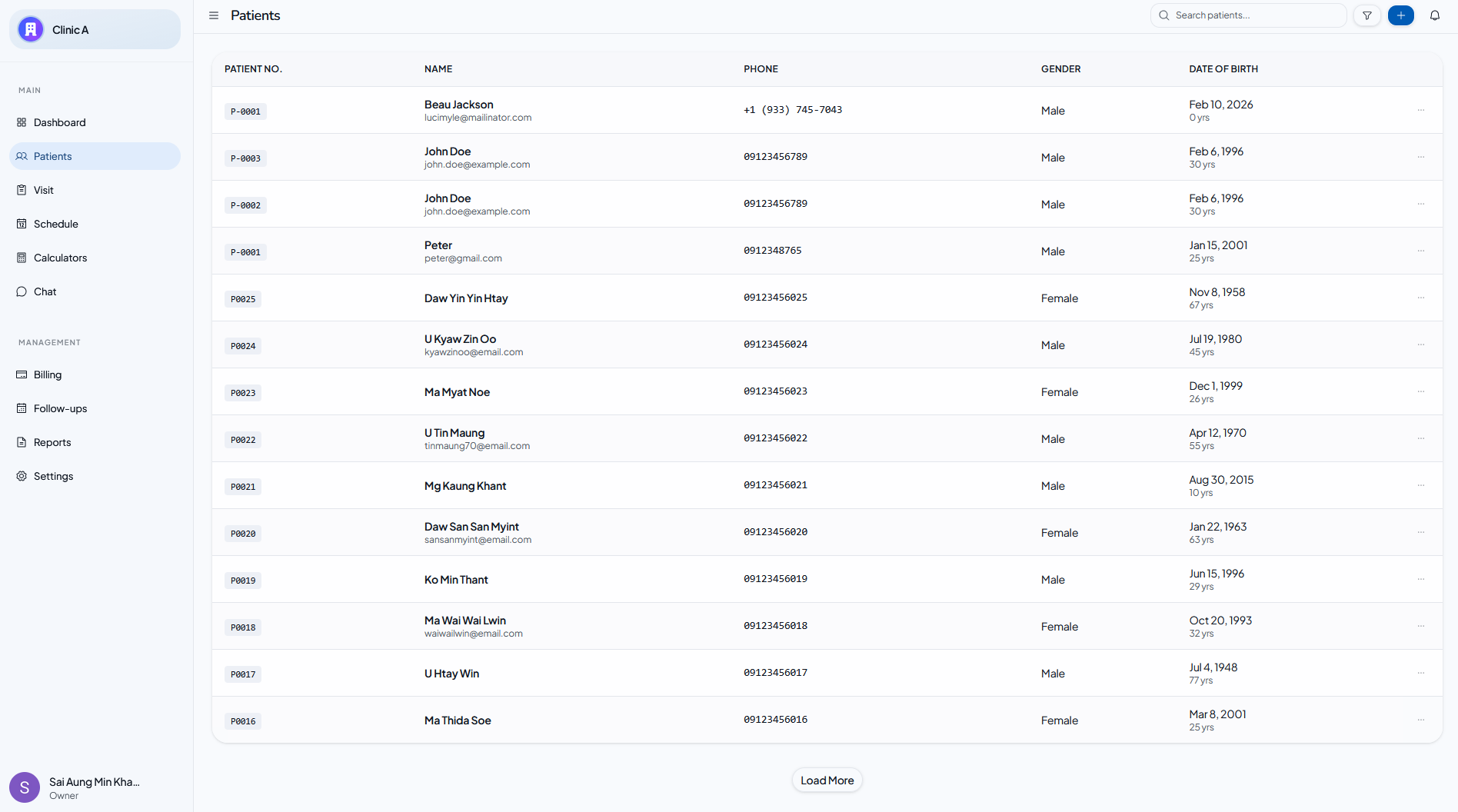The height and width of the screenshot is (812, 1458).
Task: Open the Schedule menu item label
Action: [56, 224]
